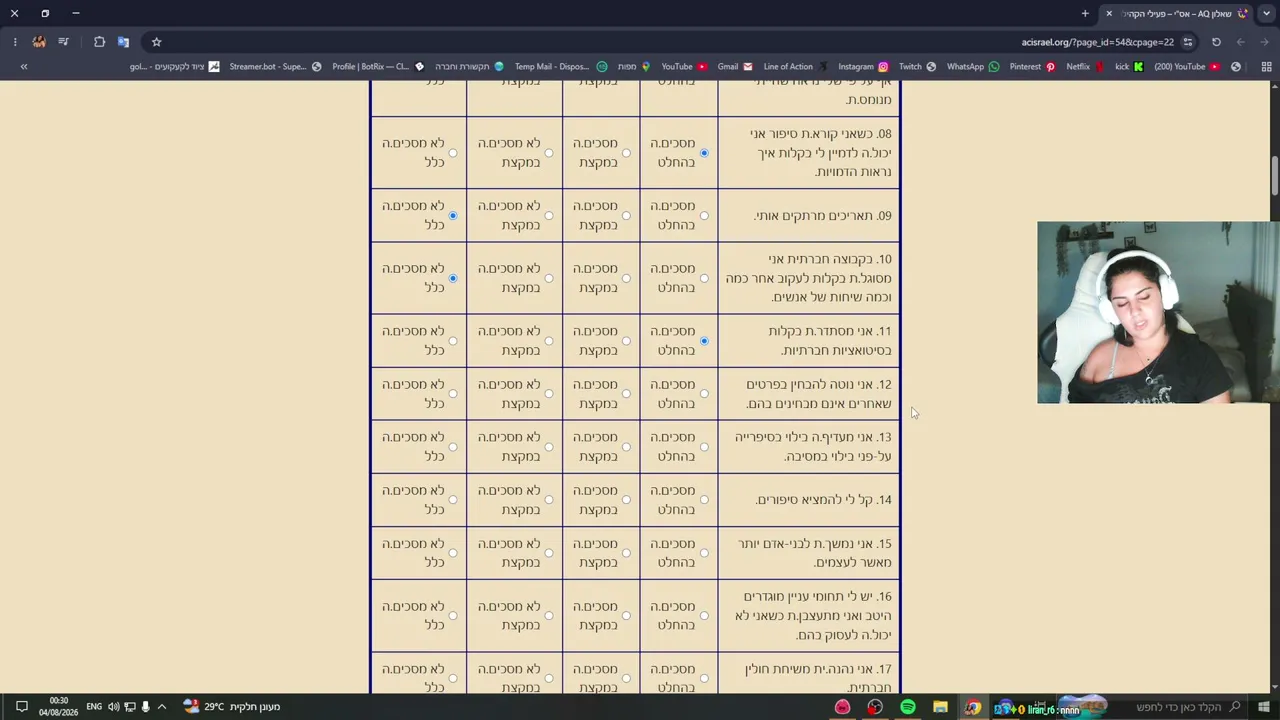Viewport: 1280px width, 720px height.
Task: Reload the current page
Action: [x=1216, y=42]
